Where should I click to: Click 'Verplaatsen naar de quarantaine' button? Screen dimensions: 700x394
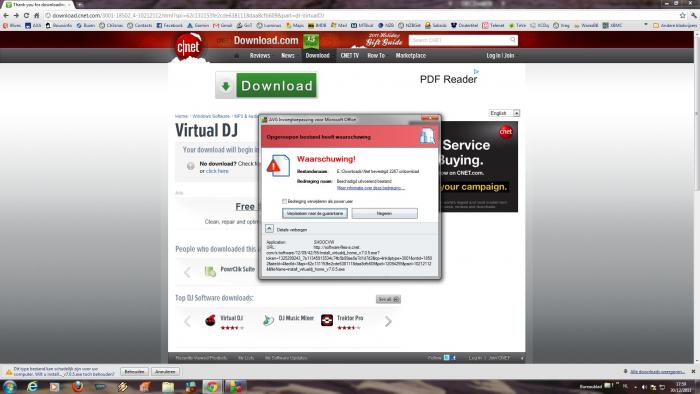point(315,213)
